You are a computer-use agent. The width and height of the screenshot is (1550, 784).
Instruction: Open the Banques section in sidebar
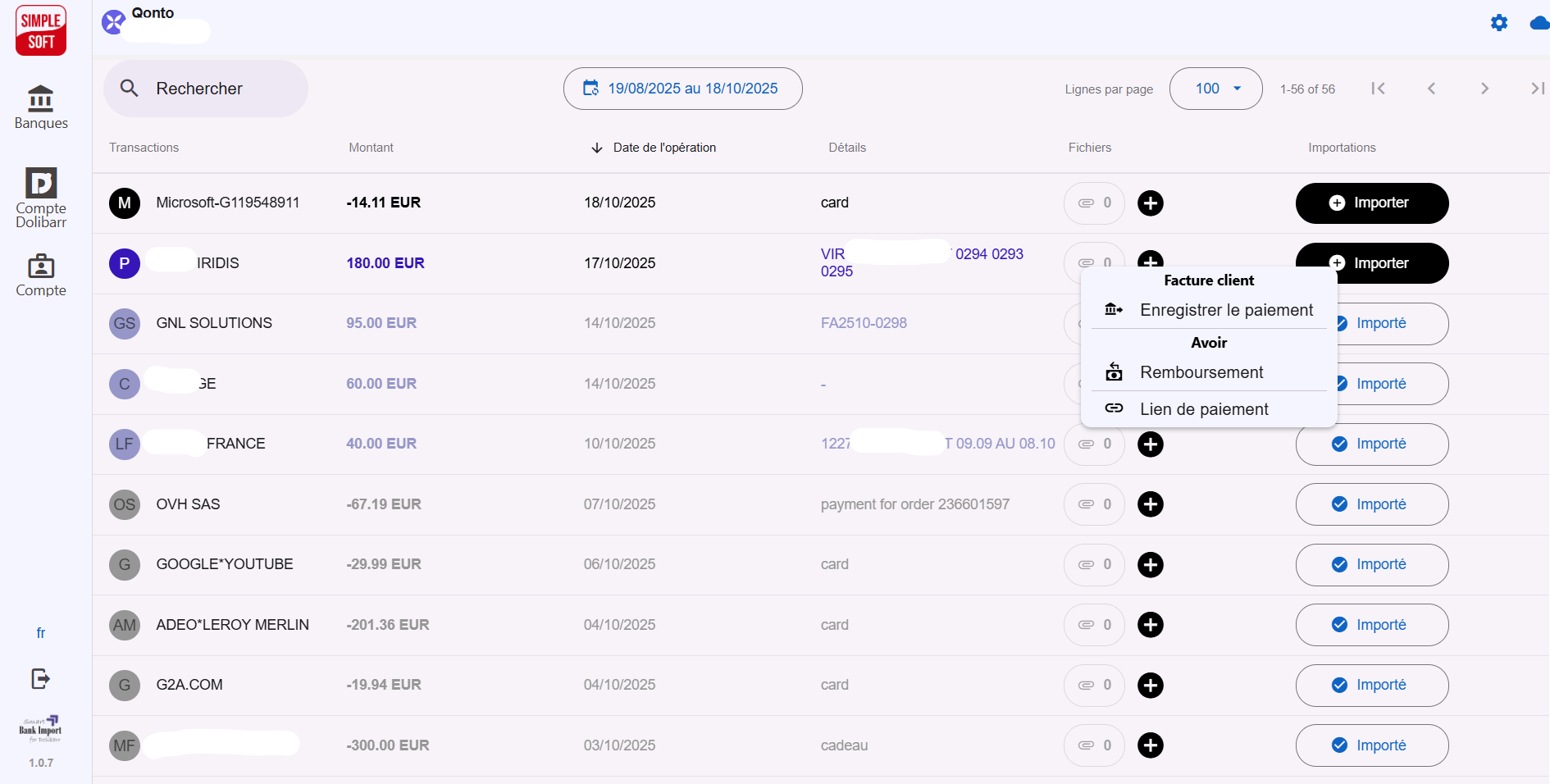tap(40, 106)
